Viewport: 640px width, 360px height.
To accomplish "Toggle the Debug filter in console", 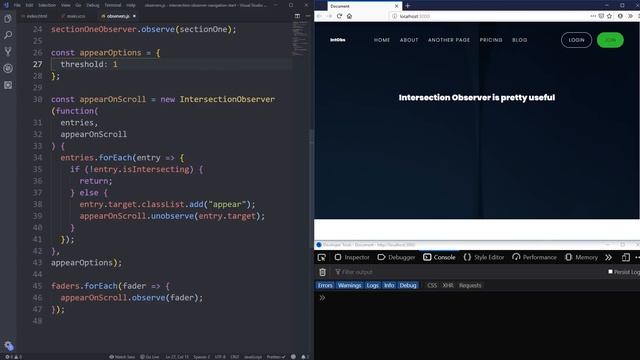I will 408,285.
